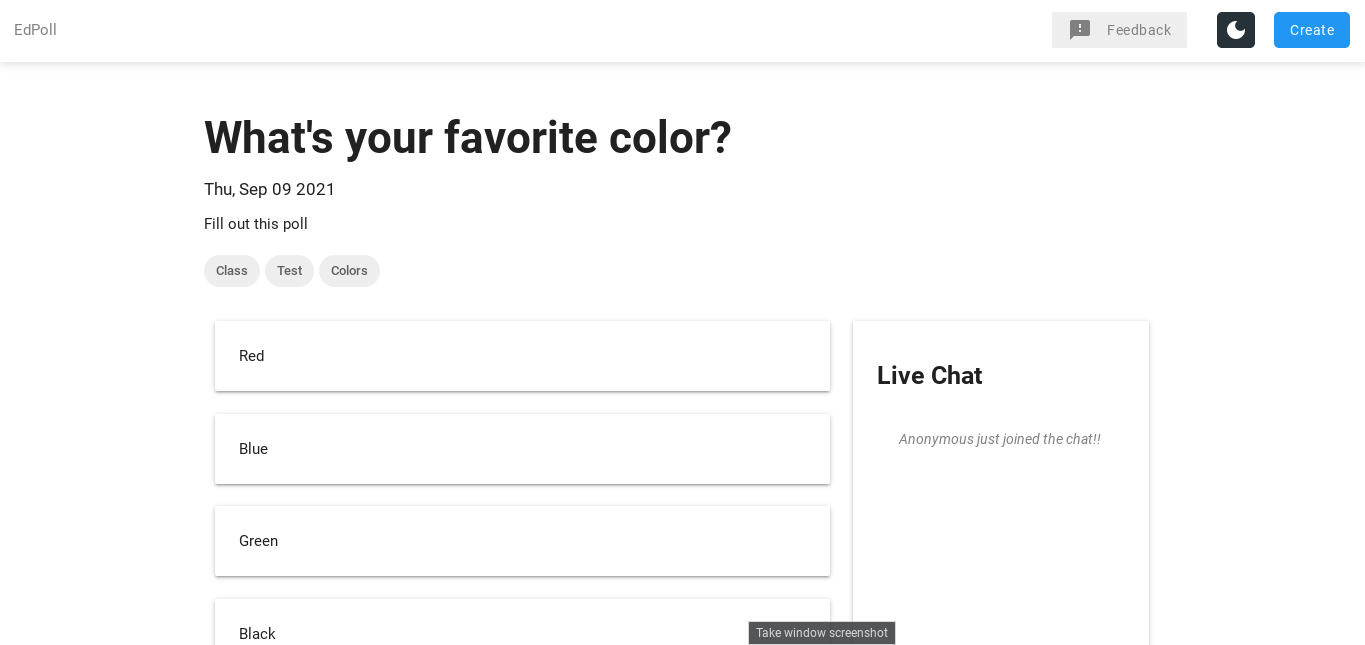Click the empty space in the top header bar

pyautogui.click(x=550, y=30)
